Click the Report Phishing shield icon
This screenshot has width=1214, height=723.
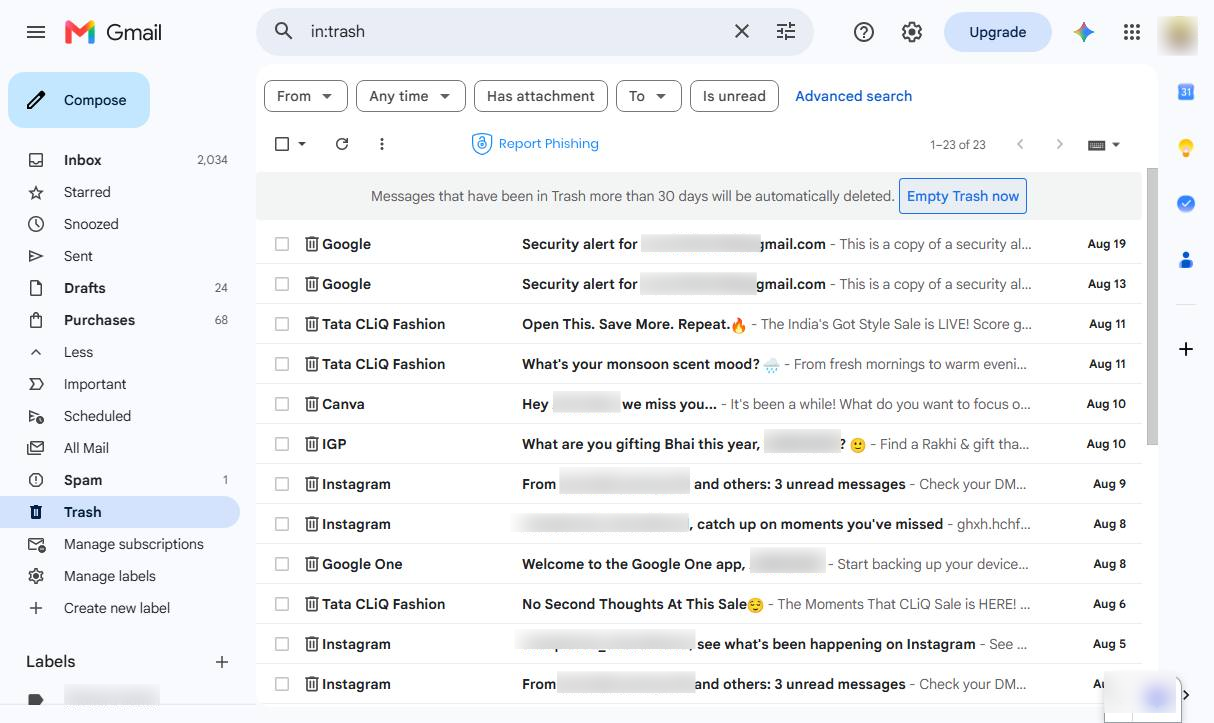click(482, 144)
